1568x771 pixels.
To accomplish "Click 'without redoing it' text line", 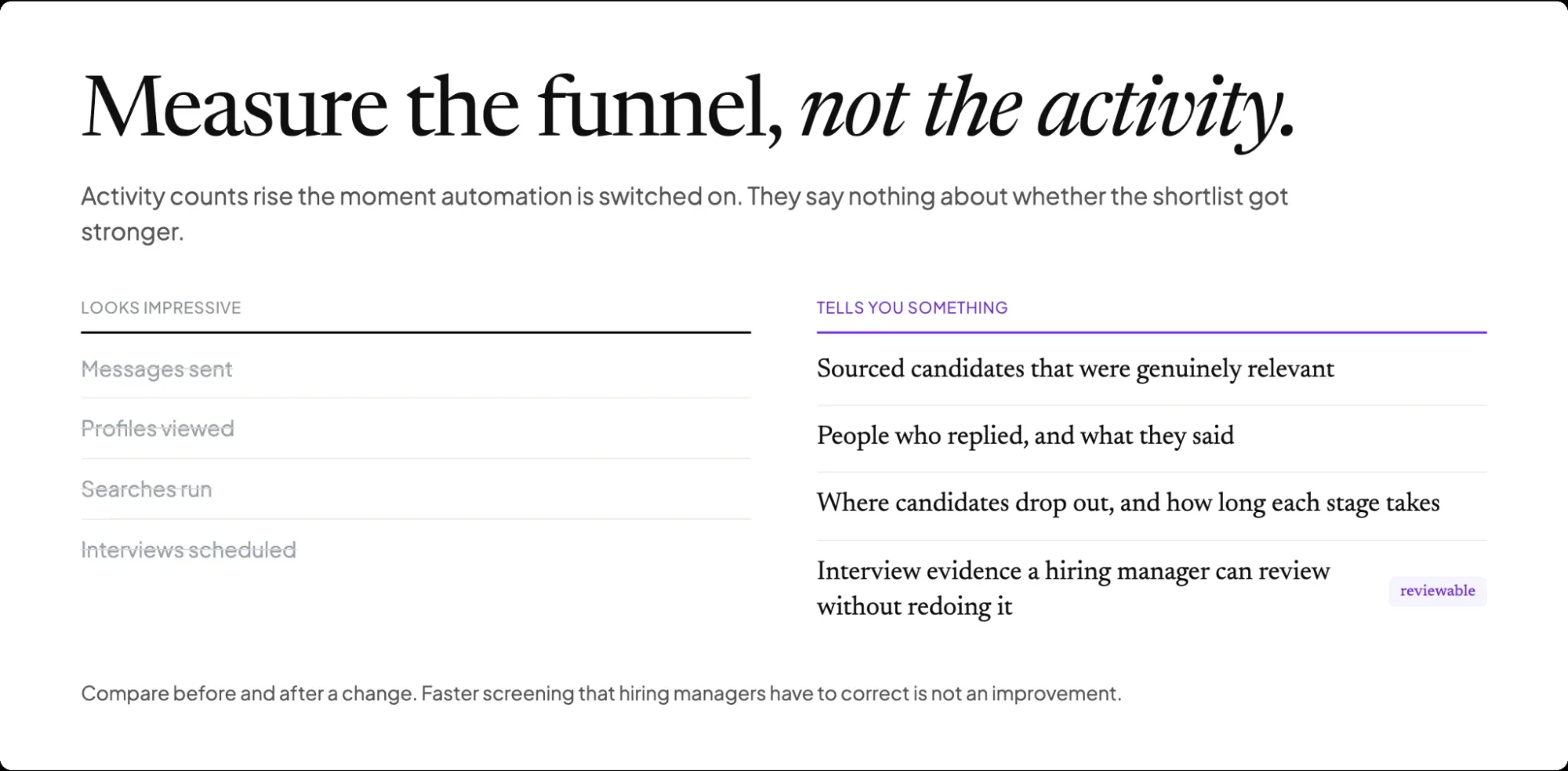I will [x=915, y=606].
